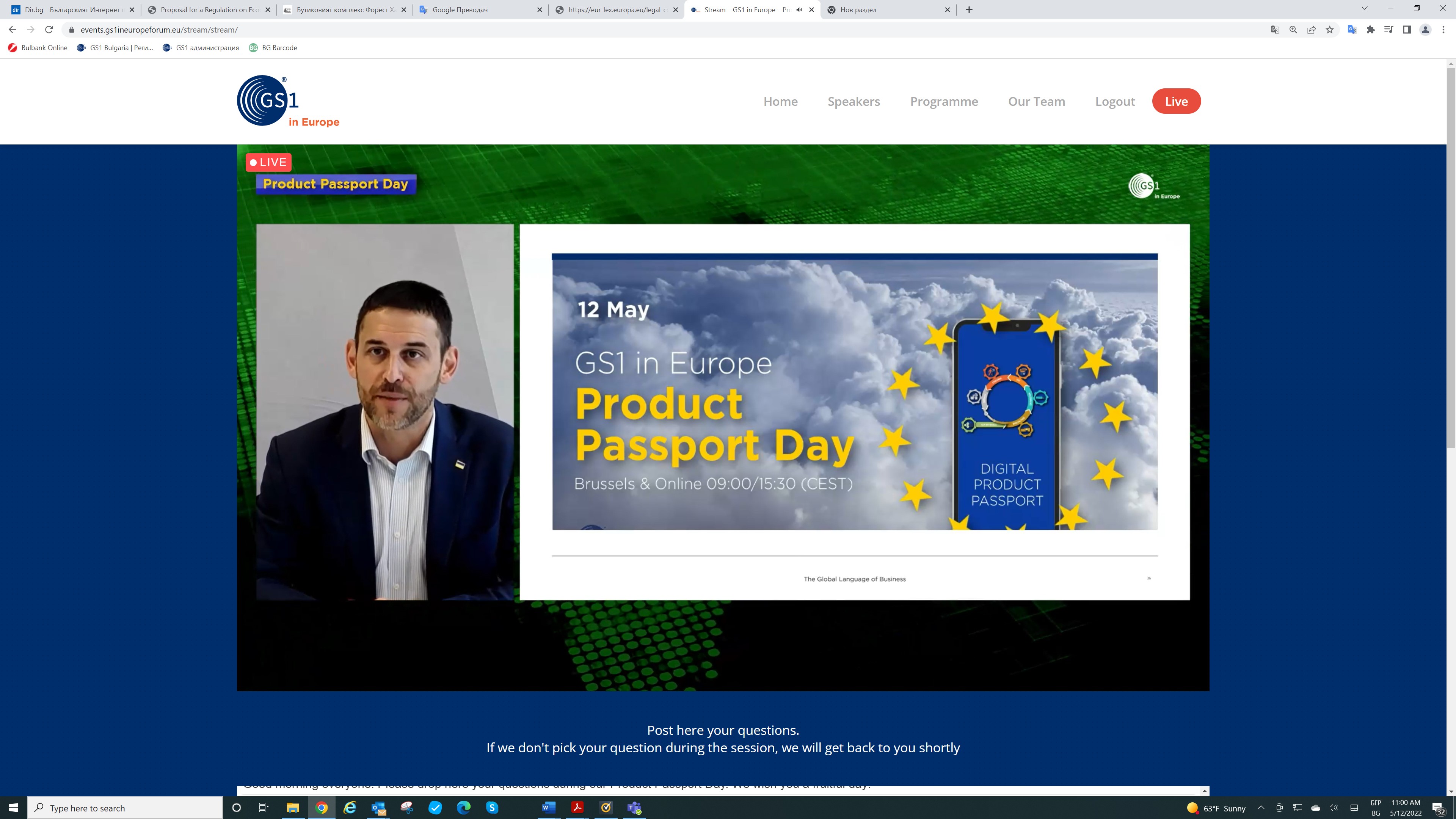Open the volume control in system tray

pos(1334,808)
